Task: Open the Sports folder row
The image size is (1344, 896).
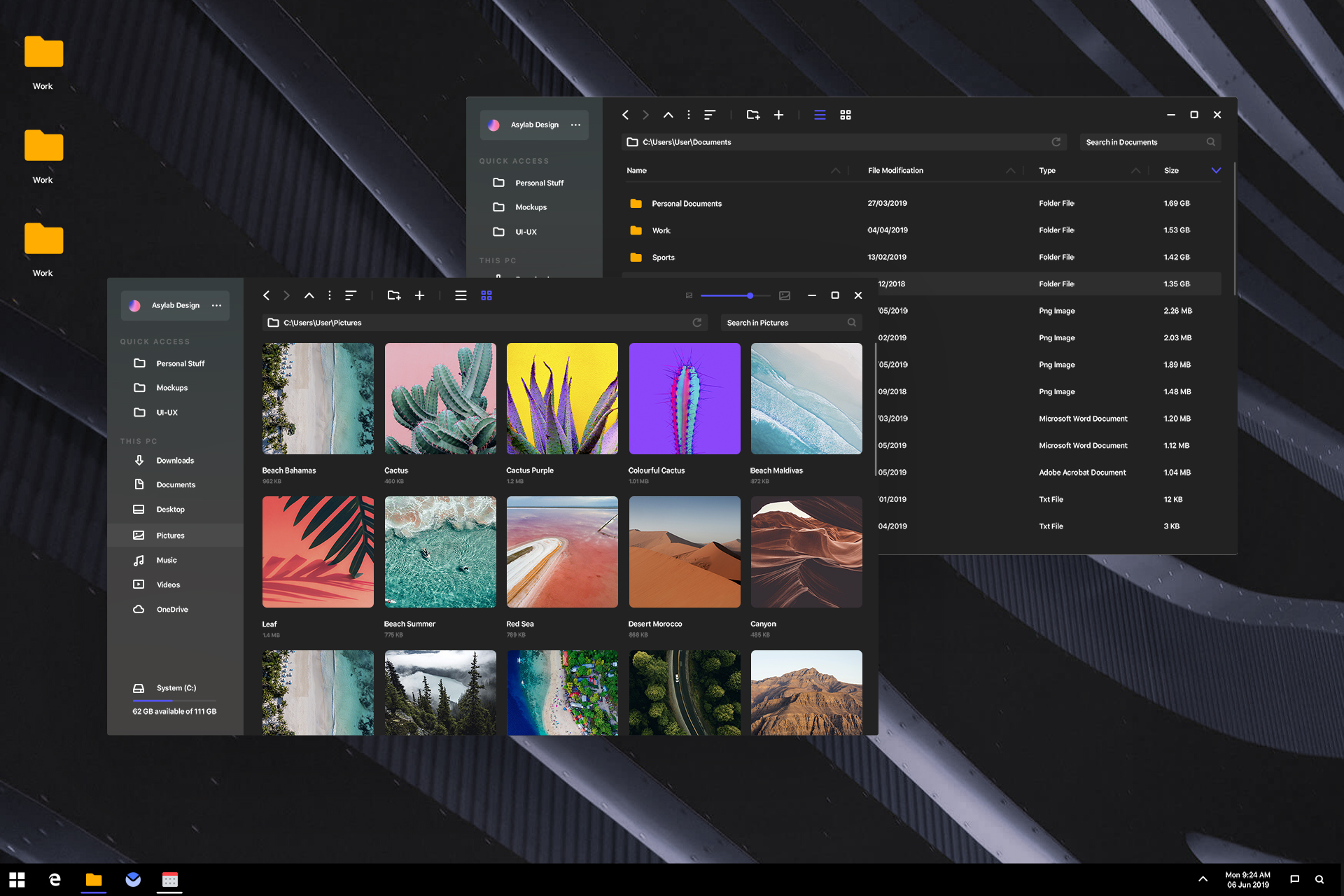Action: (921, 258)
